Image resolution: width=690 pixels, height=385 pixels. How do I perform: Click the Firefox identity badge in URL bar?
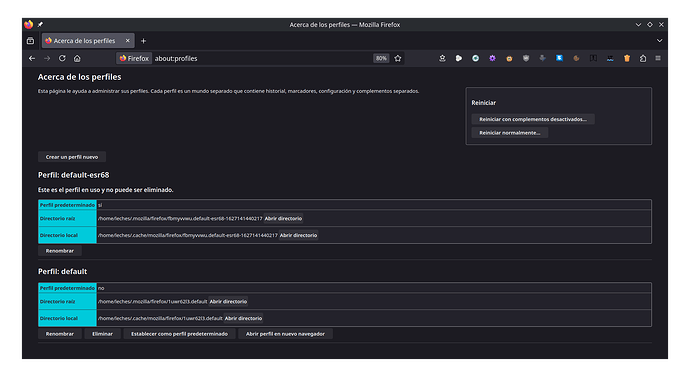pos(134,59)
